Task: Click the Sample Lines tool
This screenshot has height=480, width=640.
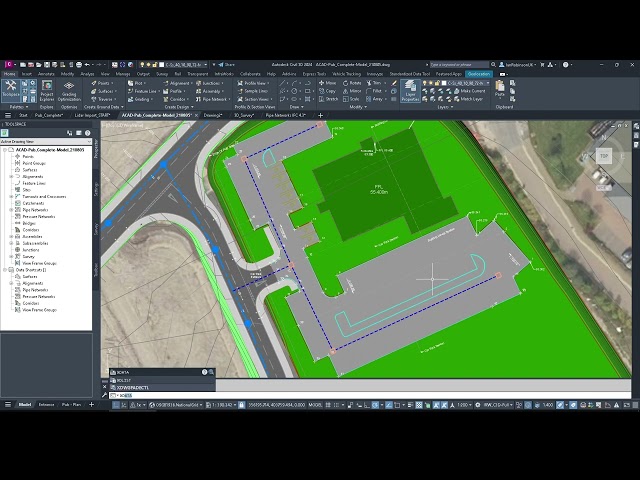Action: (253, 91)
